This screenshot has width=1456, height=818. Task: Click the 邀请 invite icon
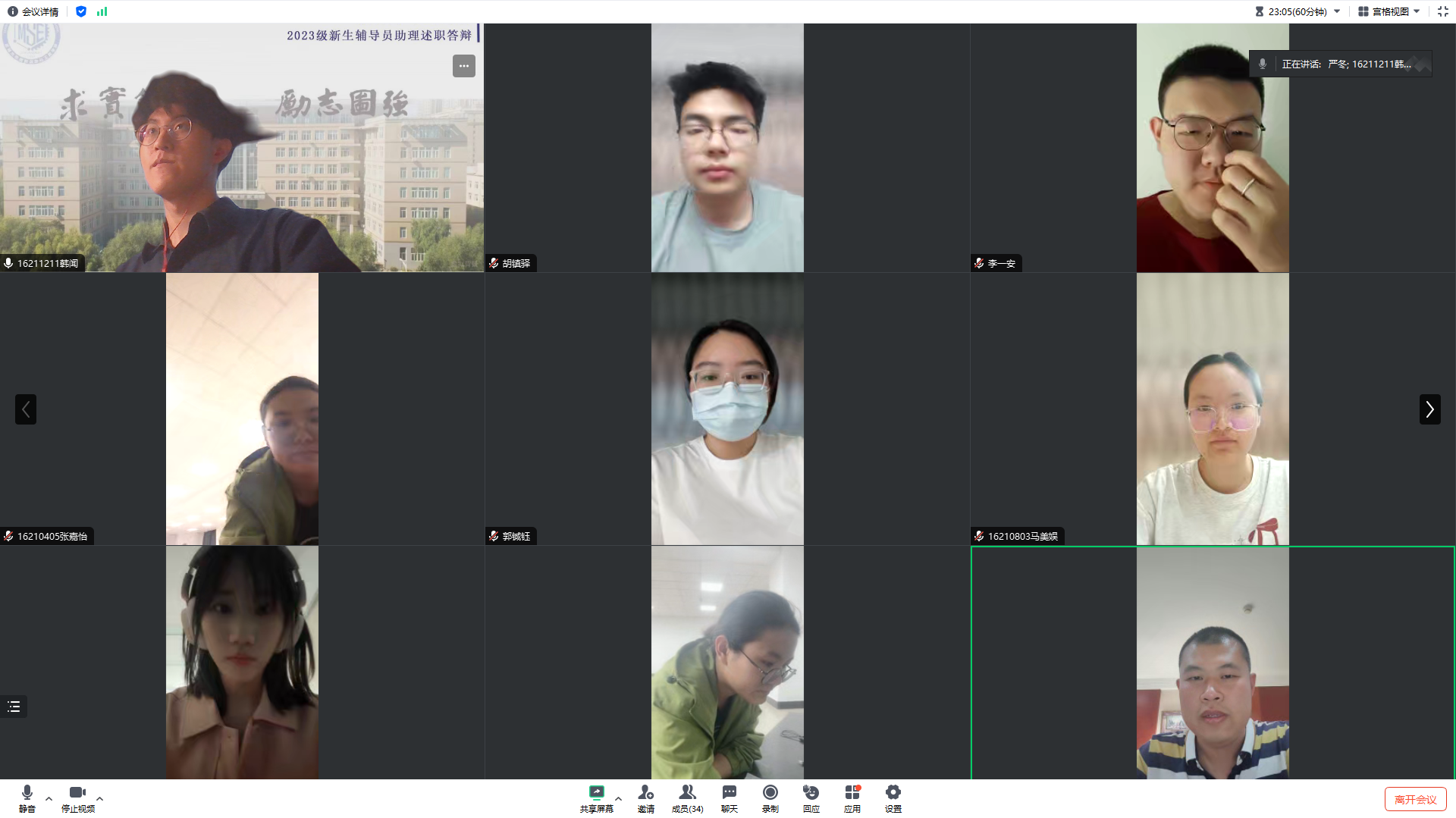click(646, 798)
